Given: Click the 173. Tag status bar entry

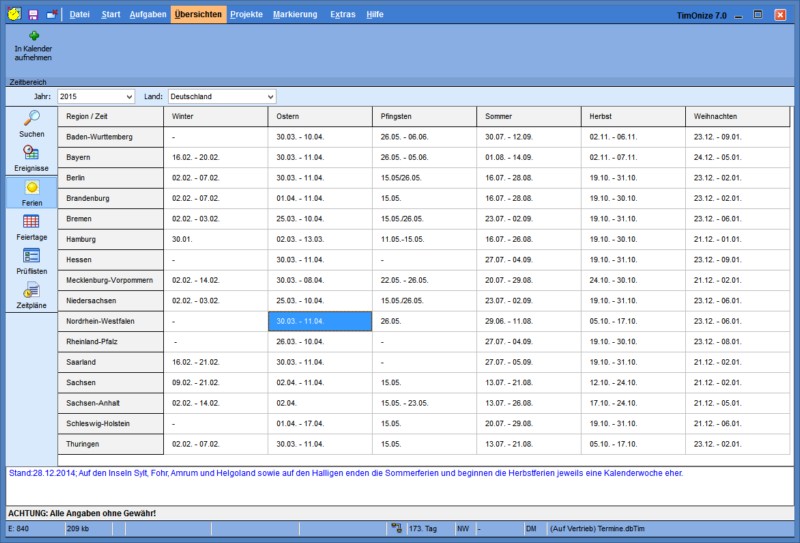Looking at the screenshot, I should click(422, 528).
